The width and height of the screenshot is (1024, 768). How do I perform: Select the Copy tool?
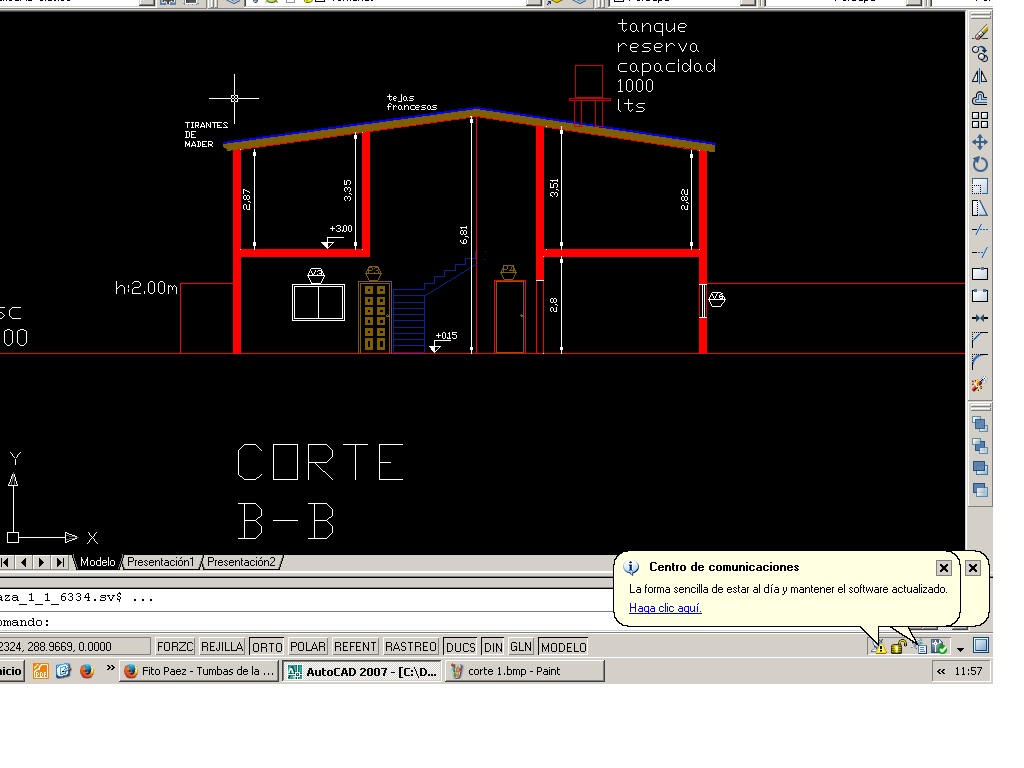click(980, 52)
